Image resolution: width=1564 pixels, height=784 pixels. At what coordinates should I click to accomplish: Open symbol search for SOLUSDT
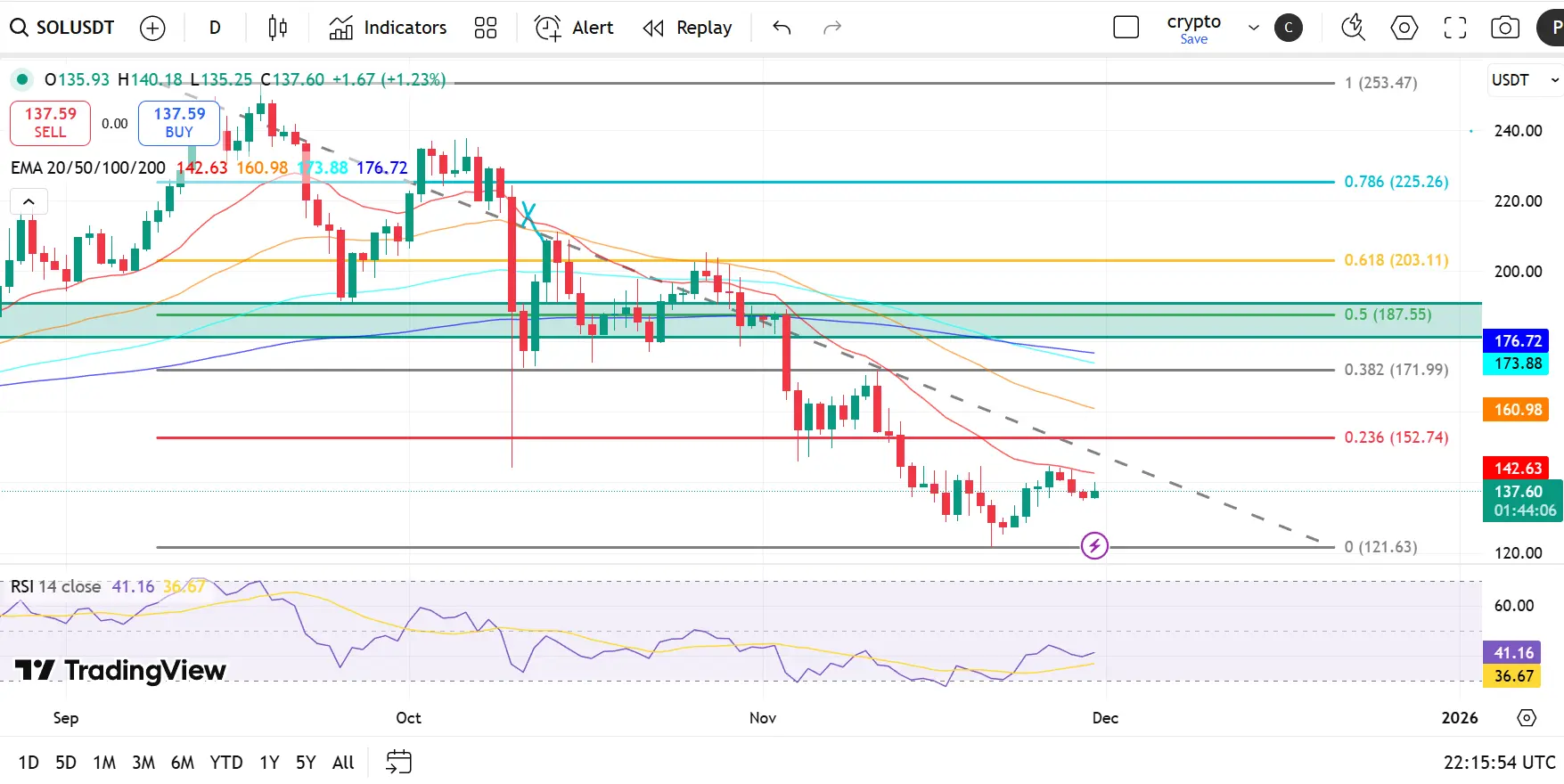[x=62, y=28]
